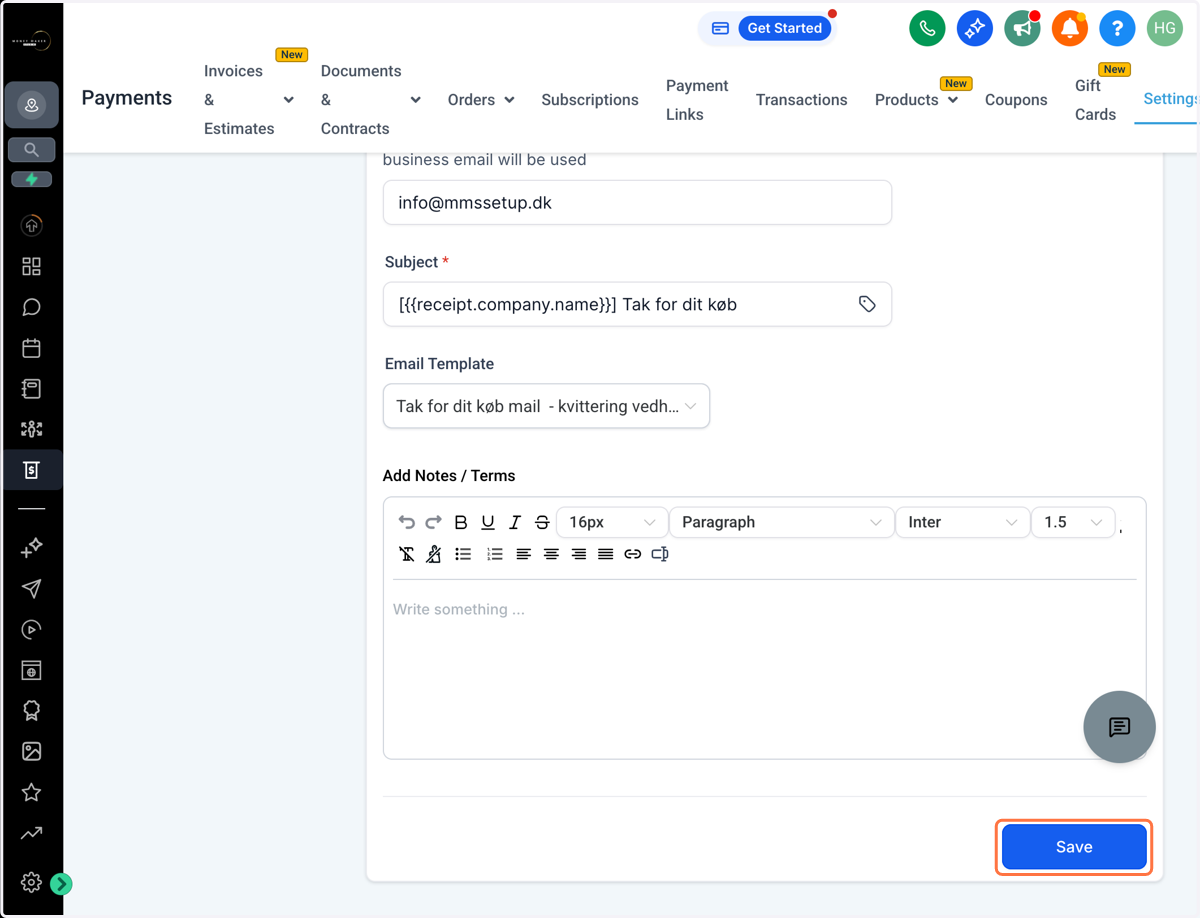Insert a numbered list
This screenshot has width=1200, height=918.
coord(494,554)
